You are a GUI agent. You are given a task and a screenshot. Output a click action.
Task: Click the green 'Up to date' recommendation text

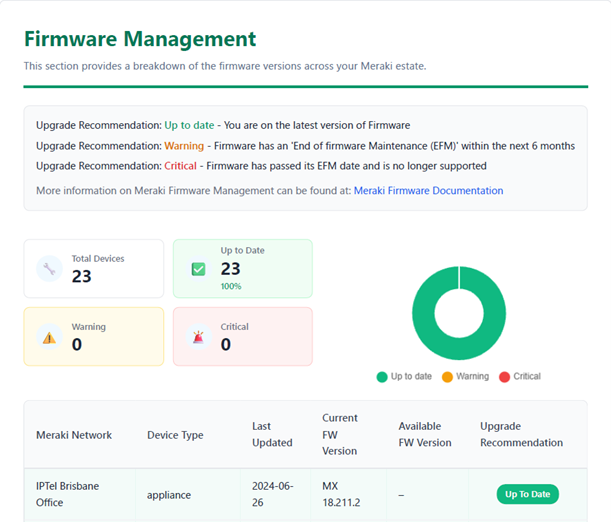click(x=189, y=125)
